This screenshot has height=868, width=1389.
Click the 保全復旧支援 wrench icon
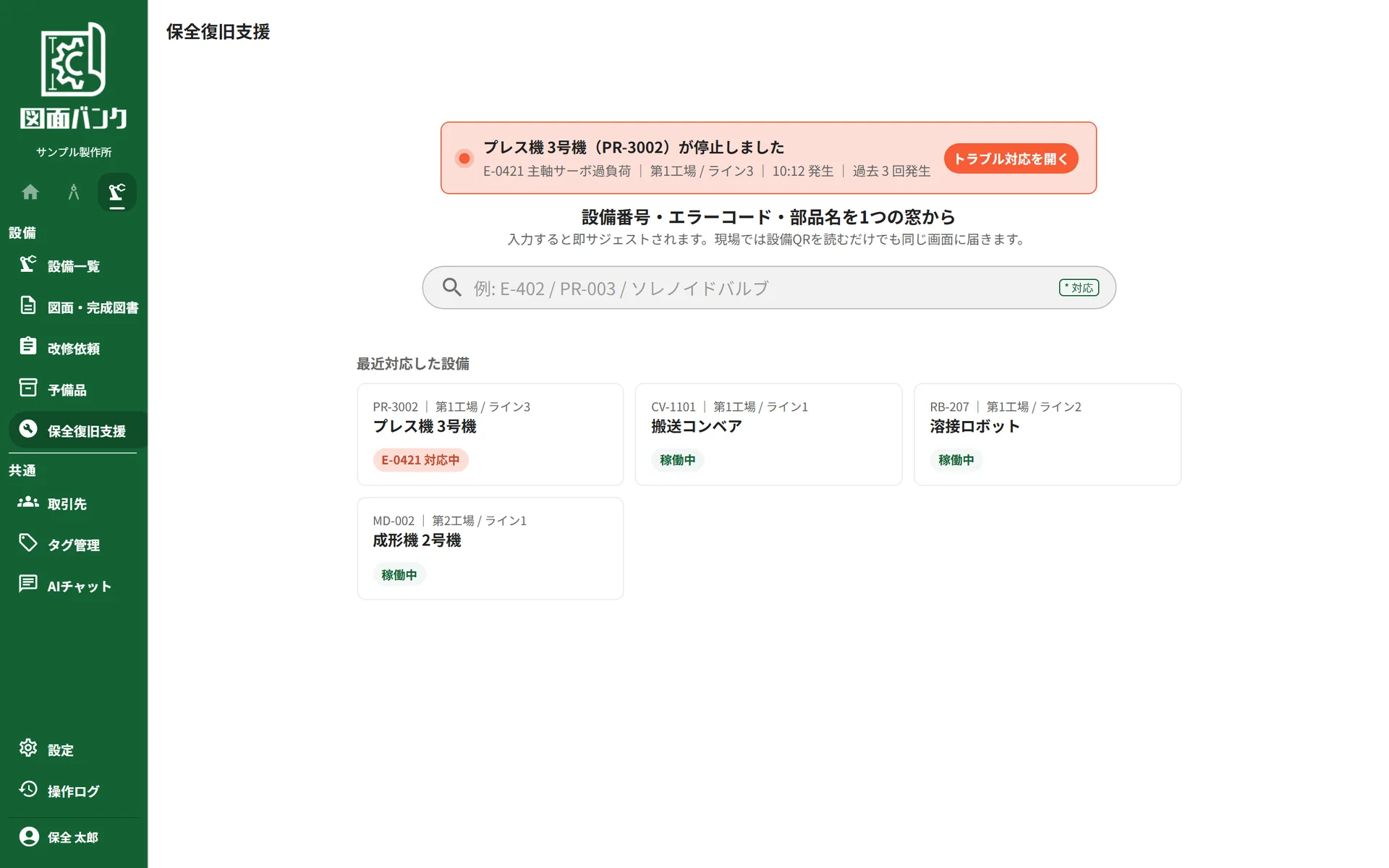28,430
